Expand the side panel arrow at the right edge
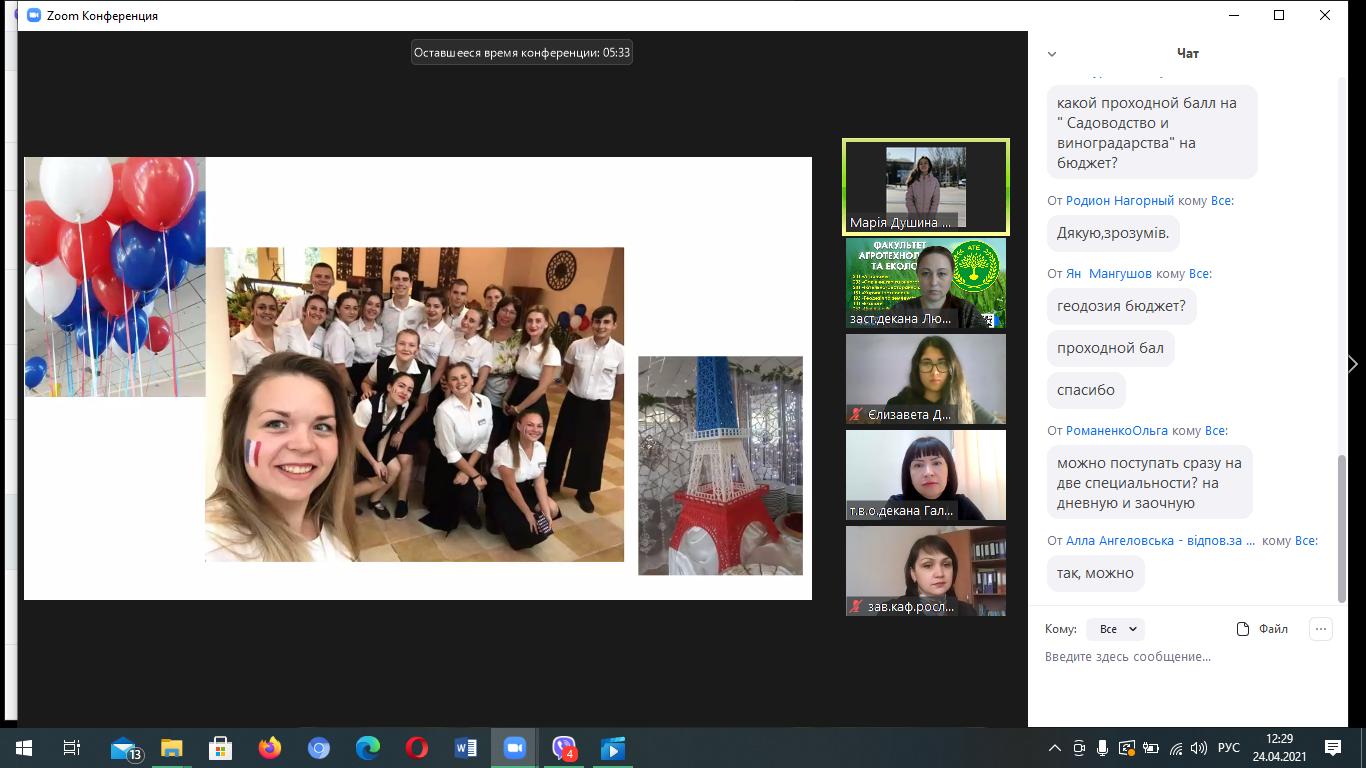Viewport: 1366px width, 768px height. pos(1353,365)
